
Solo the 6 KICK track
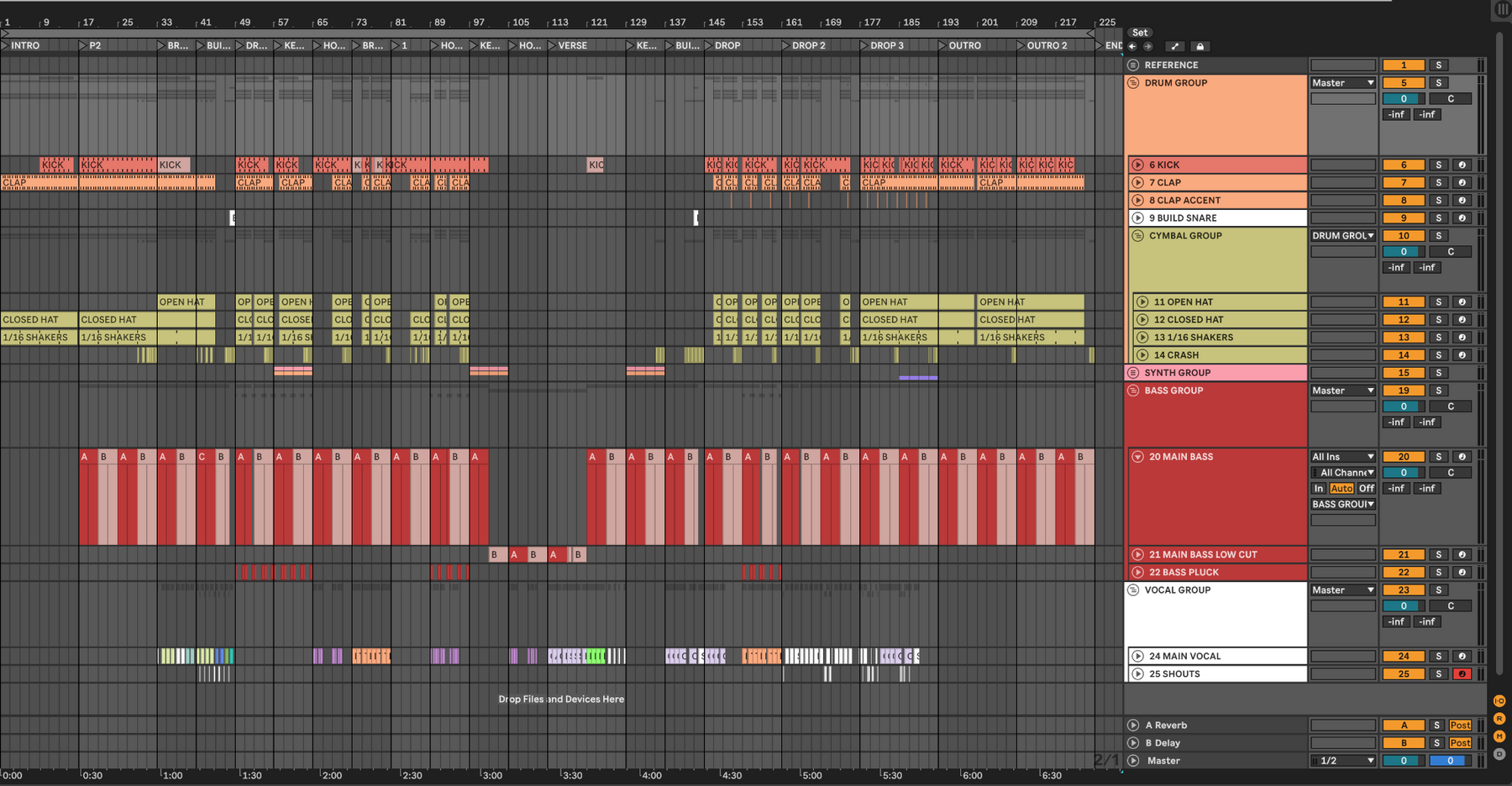(1439, 165)
